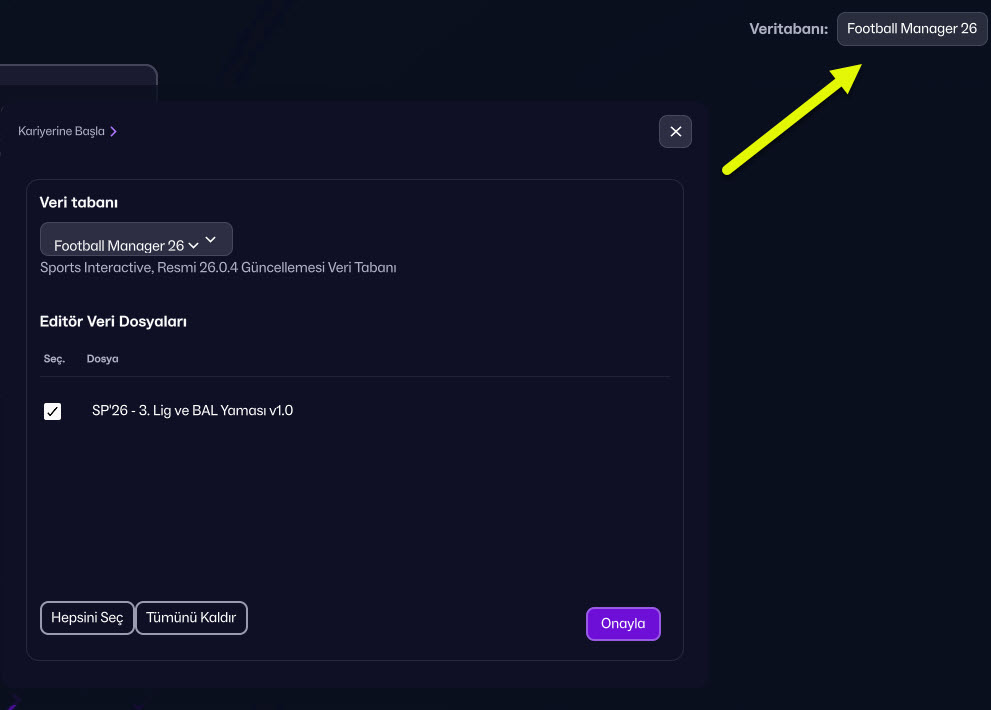Click the purple chevron beside Kariyerine Başla
Screen dimensions: 991x710
tap(114, 132)
